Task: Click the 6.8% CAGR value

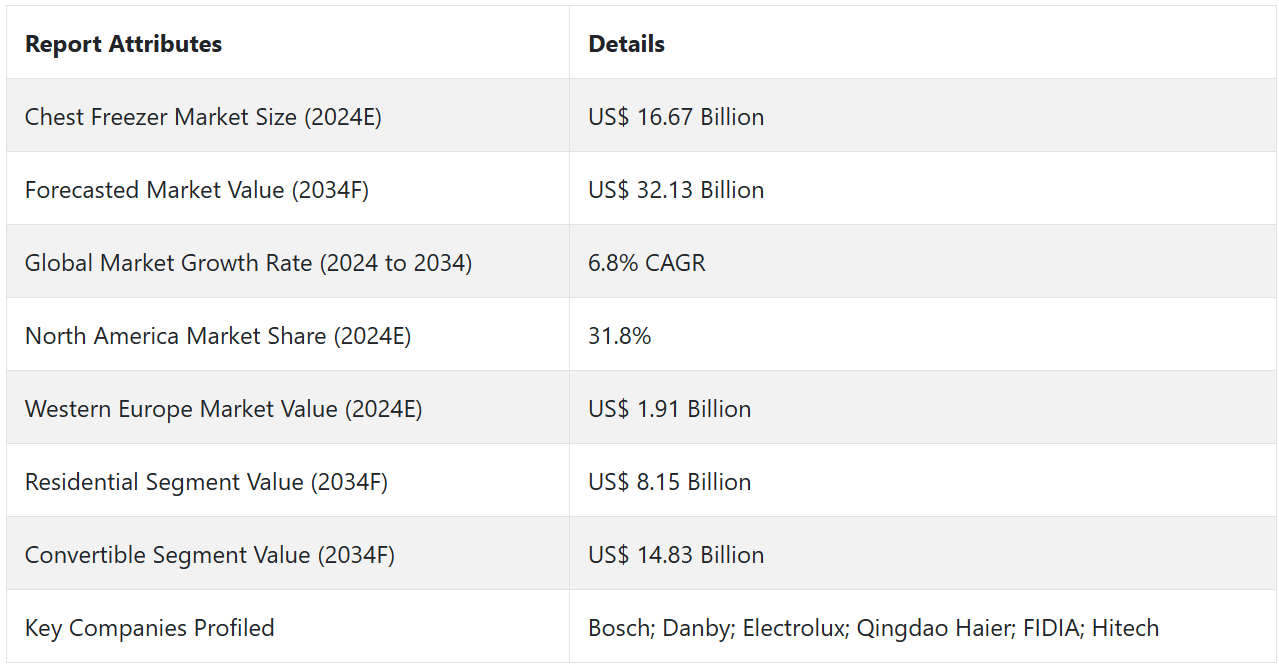Action: point(647,263)
